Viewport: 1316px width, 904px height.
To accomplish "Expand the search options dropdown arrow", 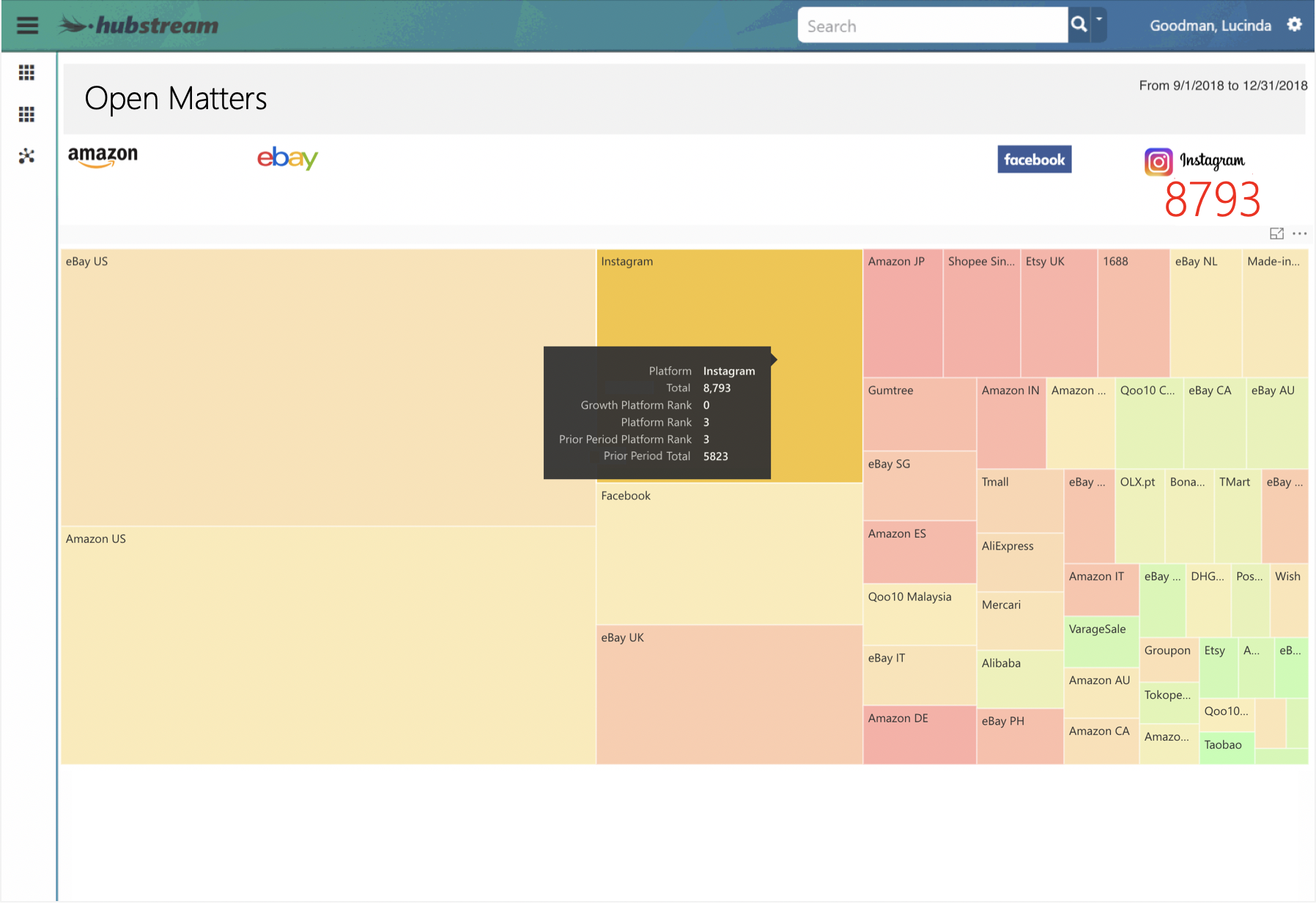I will point(1098,25).
